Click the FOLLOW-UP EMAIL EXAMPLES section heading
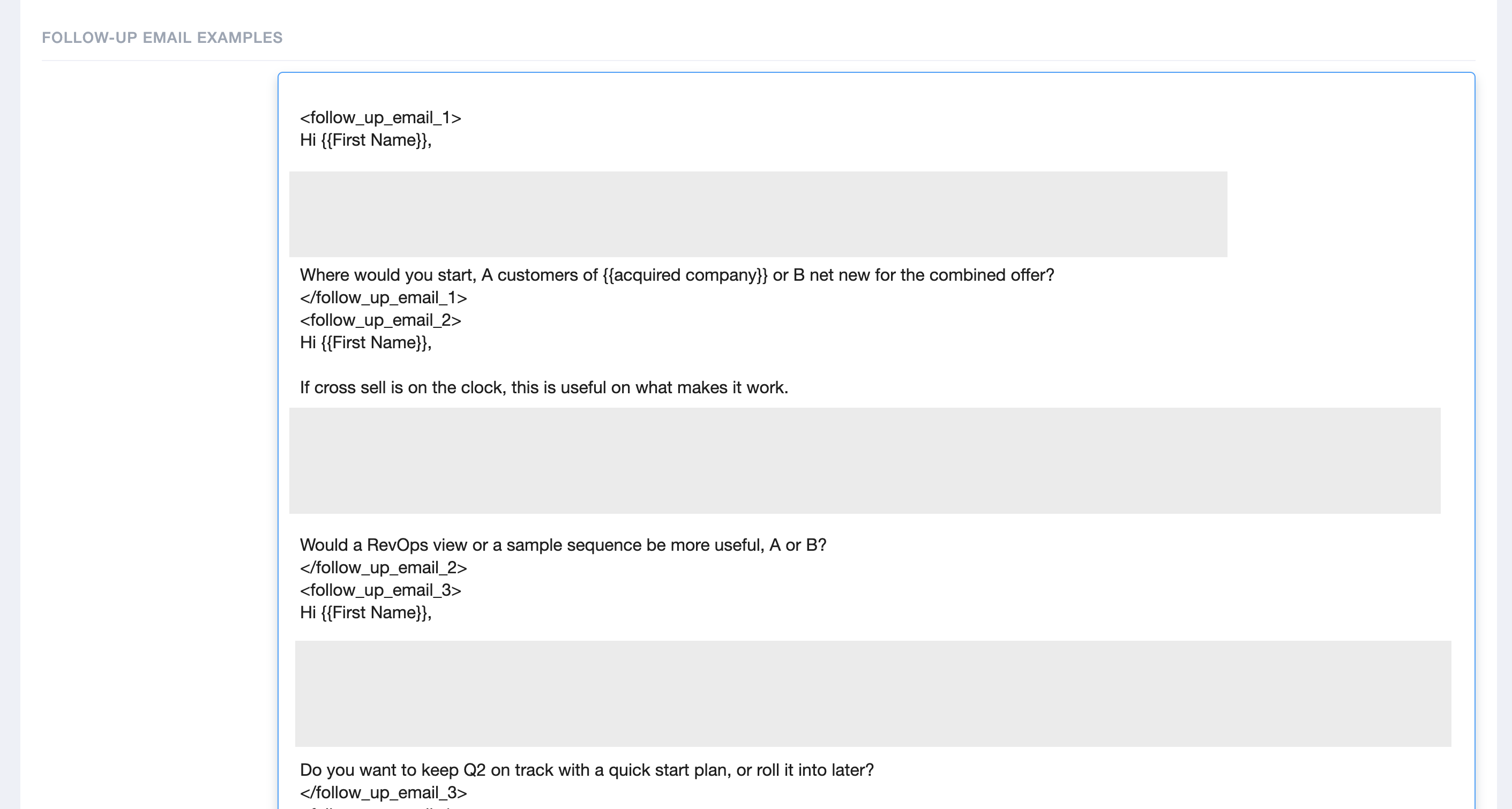The height and width of the screenshot is (809, 1512). pos(162,38)
